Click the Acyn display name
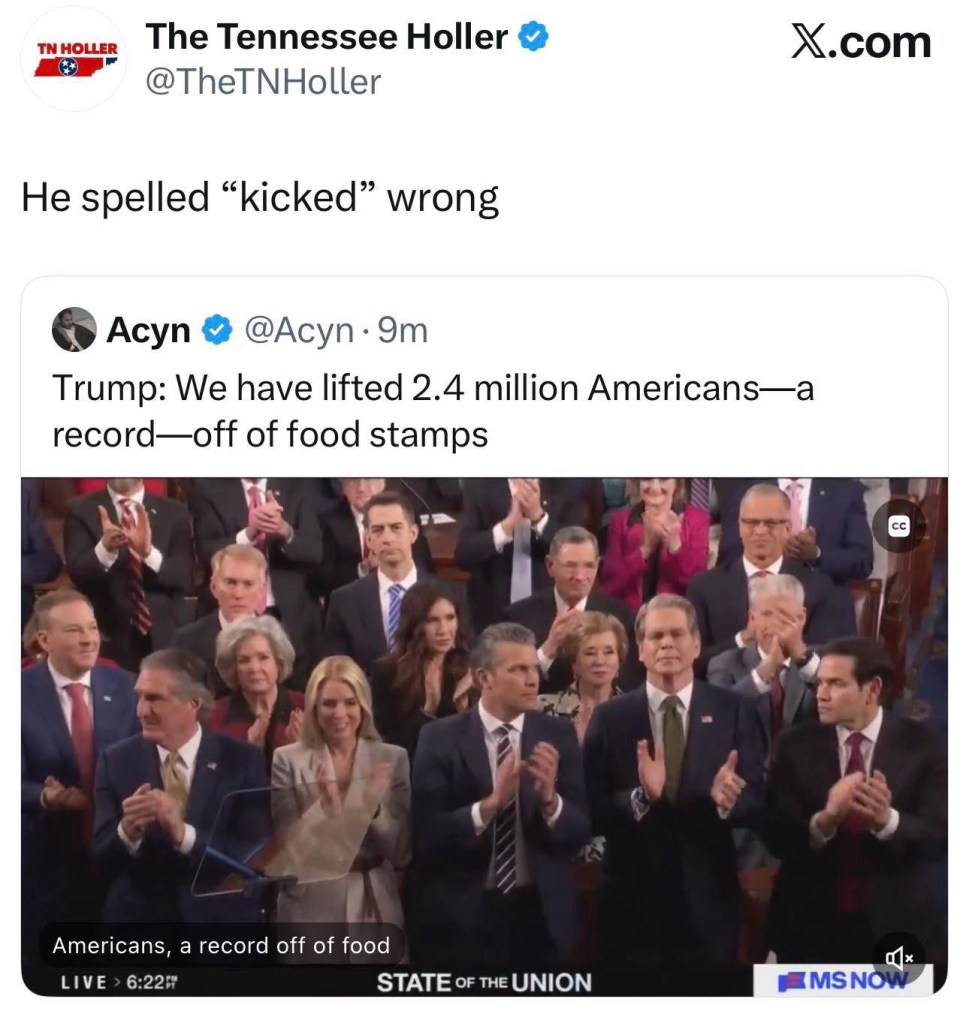This screenshot has width=969, height=1023. click(x=148, y=330)
